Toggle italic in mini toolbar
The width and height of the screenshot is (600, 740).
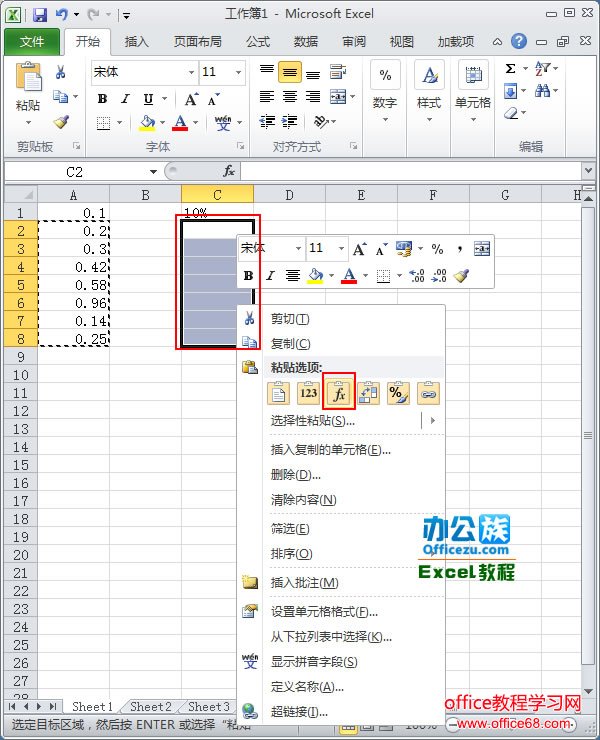click(270, 276)
